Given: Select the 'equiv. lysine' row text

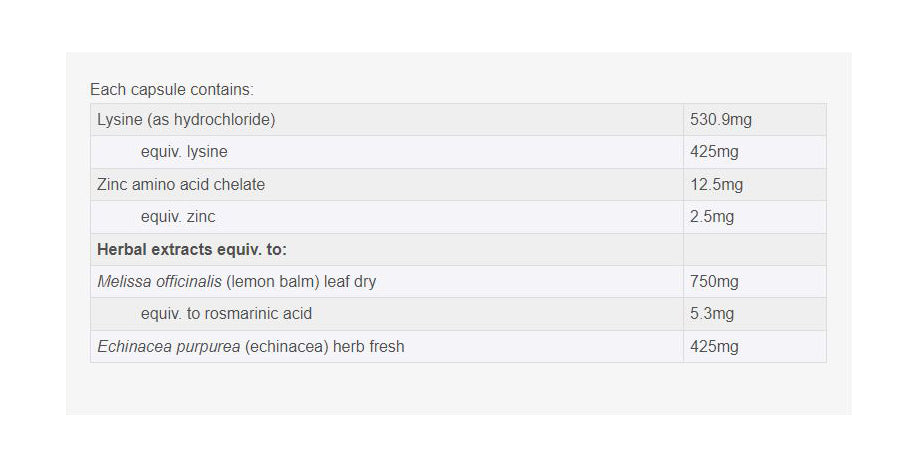Looking at the screenshot, I should coord(184,152).
